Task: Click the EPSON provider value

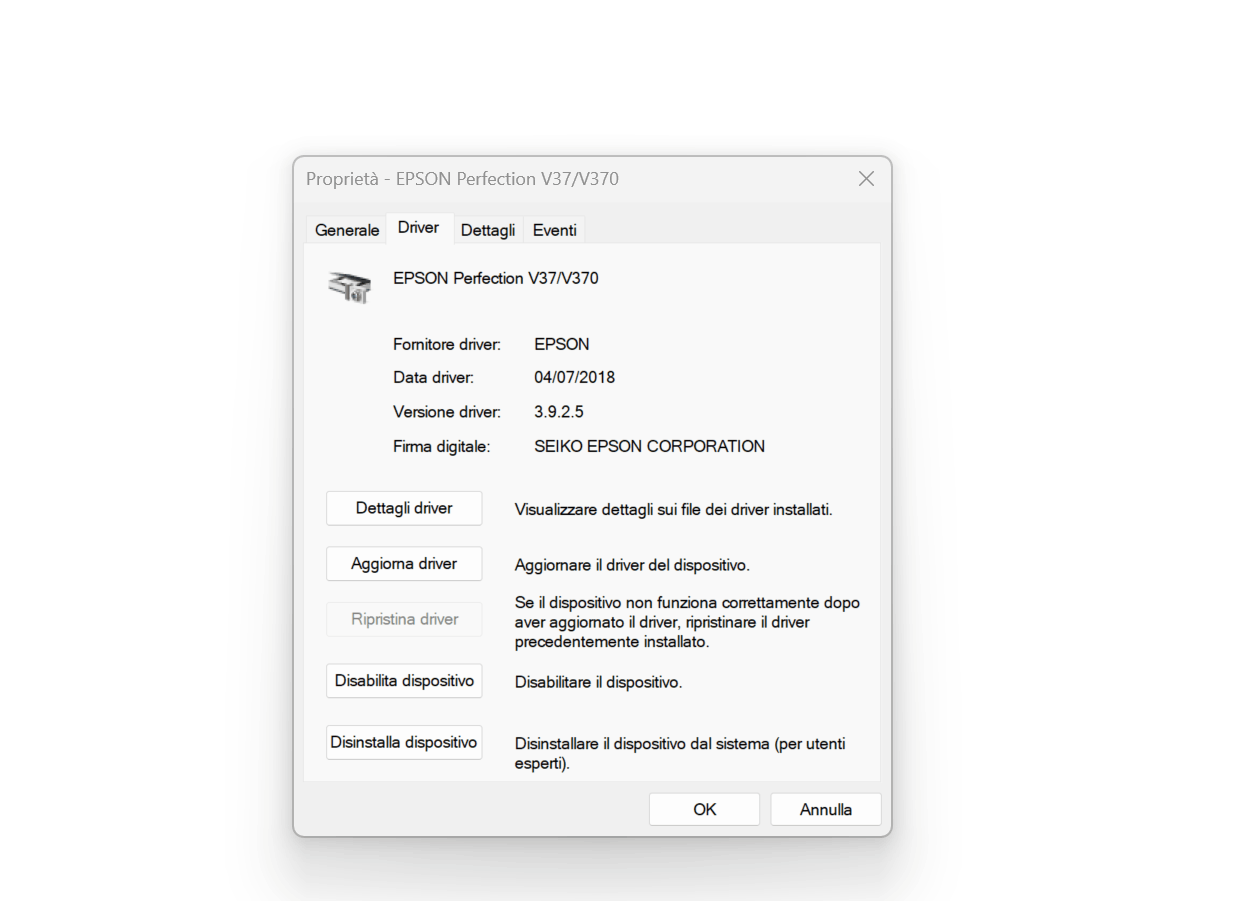Action: (x=562, y=344)
